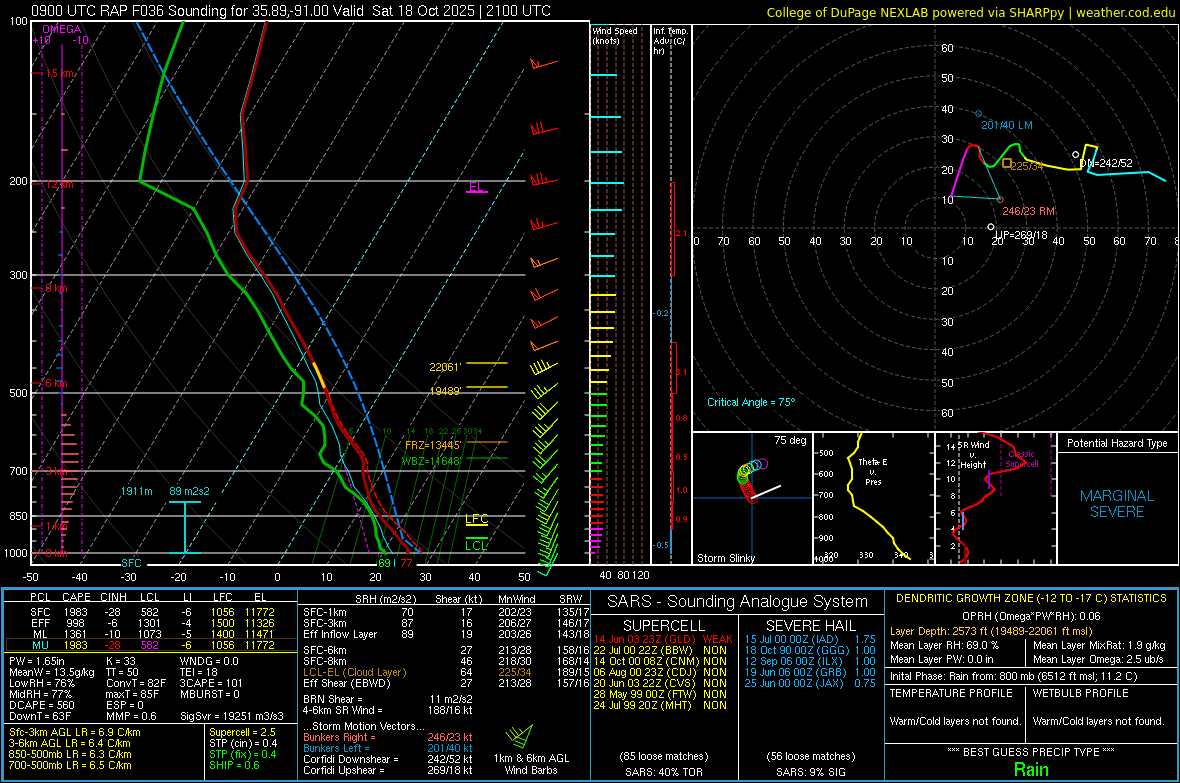The height and width of the screenshot is (783, 1180).
Task: Select the EFF parcel row in the PCL table
Action: 152,623
